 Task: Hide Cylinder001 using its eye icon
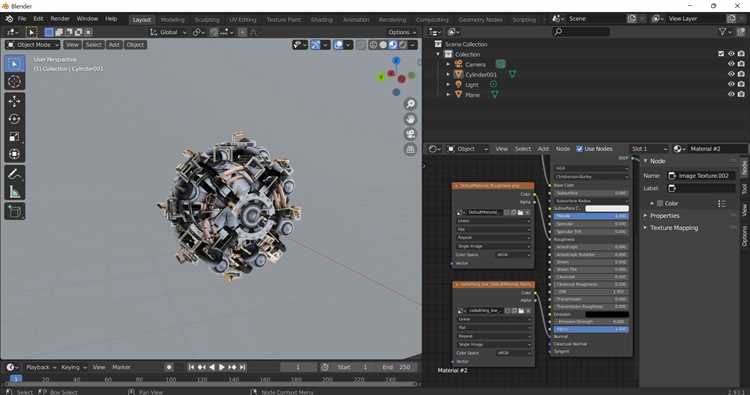[x=731, y=74]
